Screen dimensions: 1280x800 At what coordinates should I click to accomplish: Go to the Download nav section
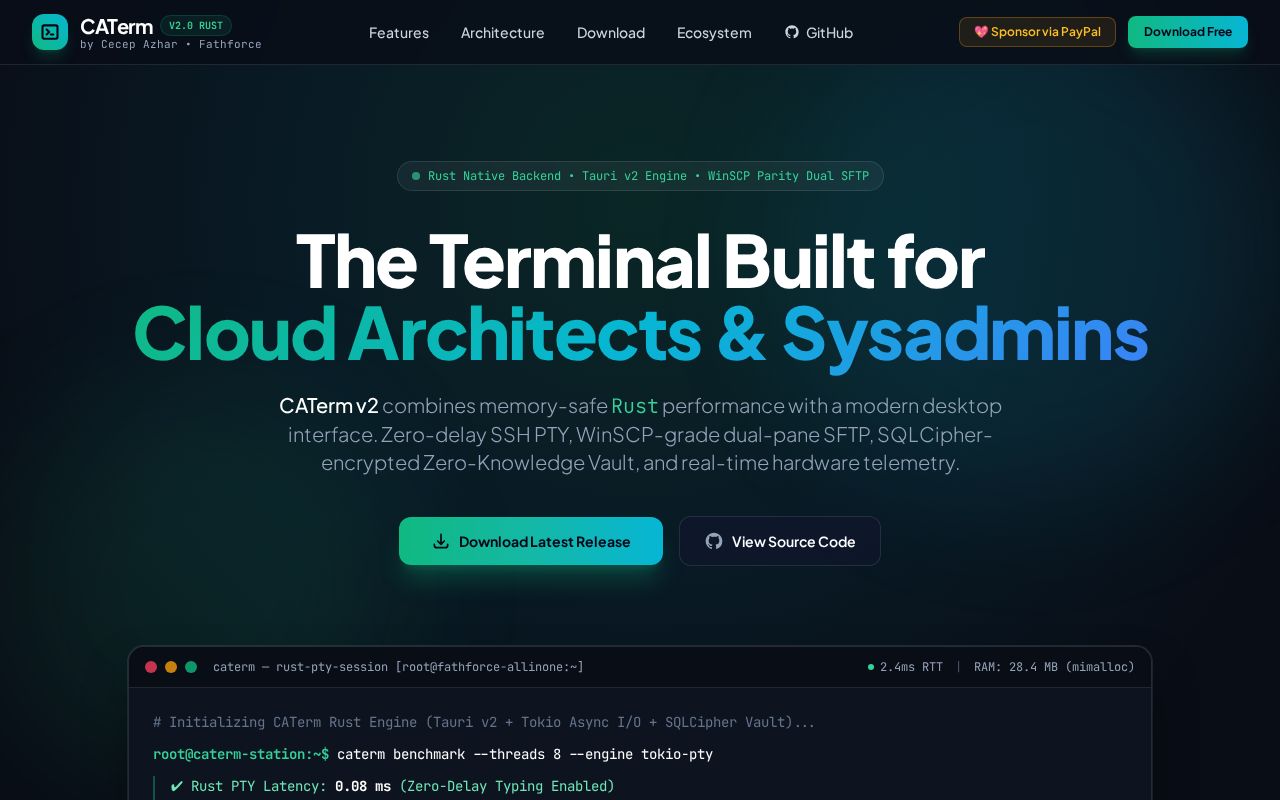point(611,33)
